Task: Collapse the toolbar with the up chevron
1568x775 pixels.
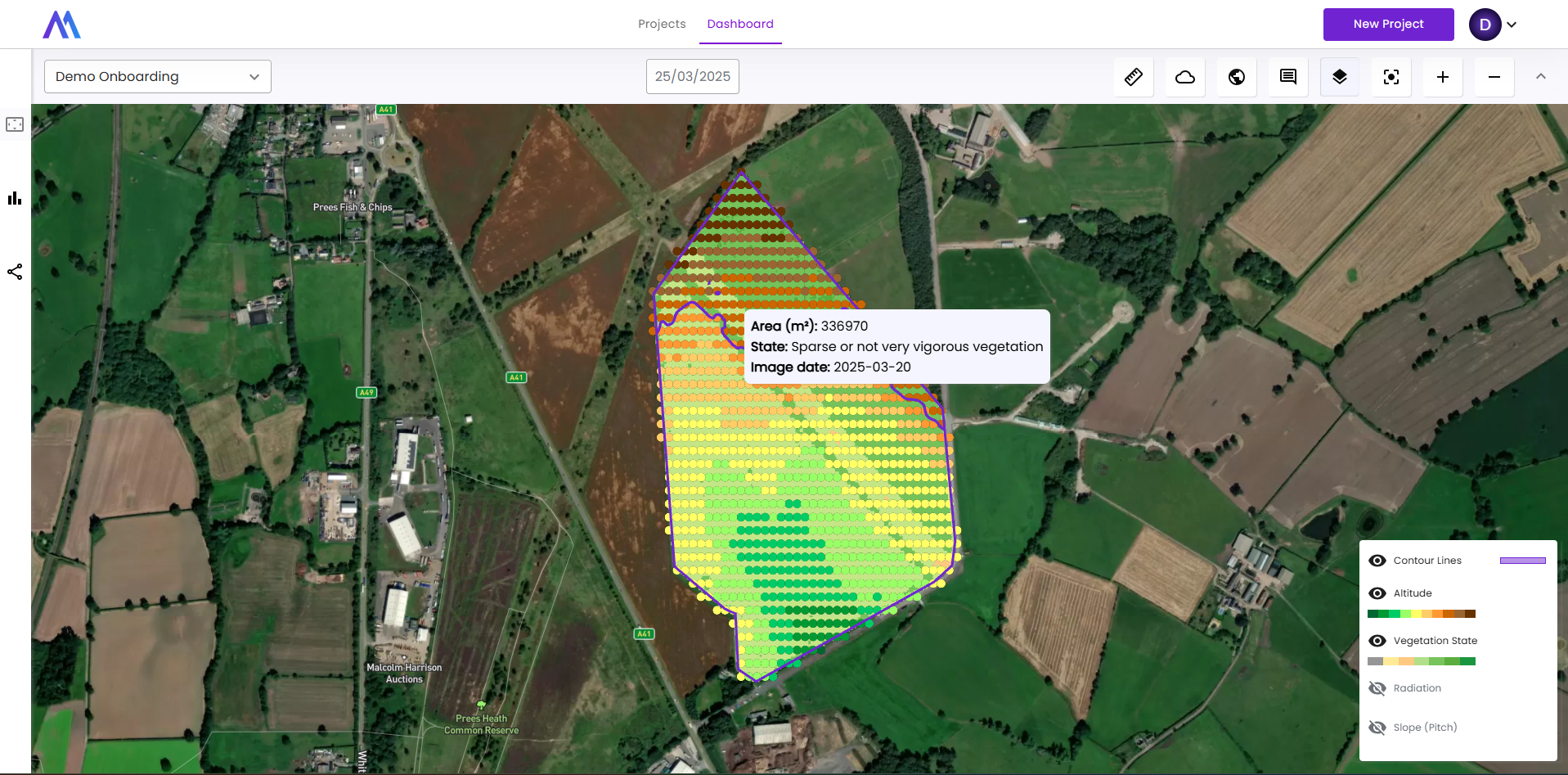Action: [x=1541, y=76]
